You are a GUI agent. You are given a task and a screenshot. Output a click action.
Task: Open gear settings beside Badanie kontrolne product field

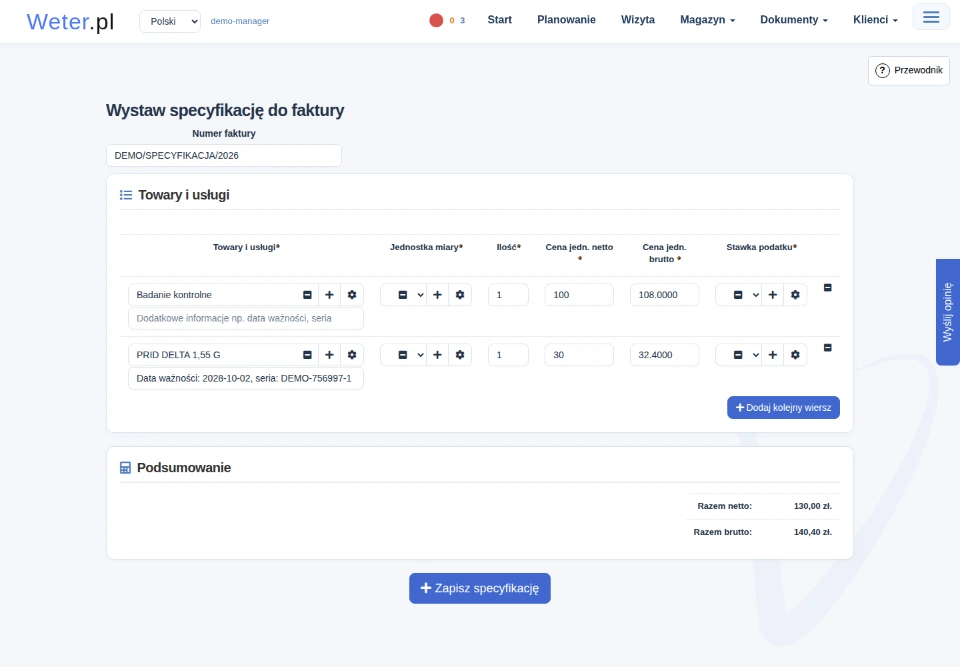(x=352, y=295)
